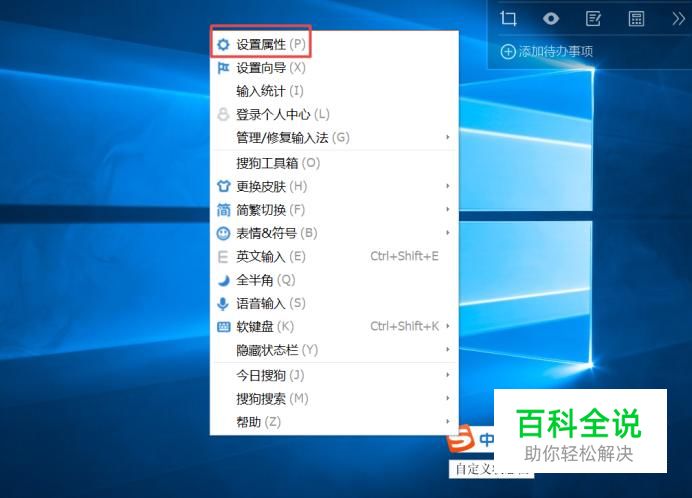Click 搜狗搜索 (M) label
The image size is (692, 498).
(272, 399)
